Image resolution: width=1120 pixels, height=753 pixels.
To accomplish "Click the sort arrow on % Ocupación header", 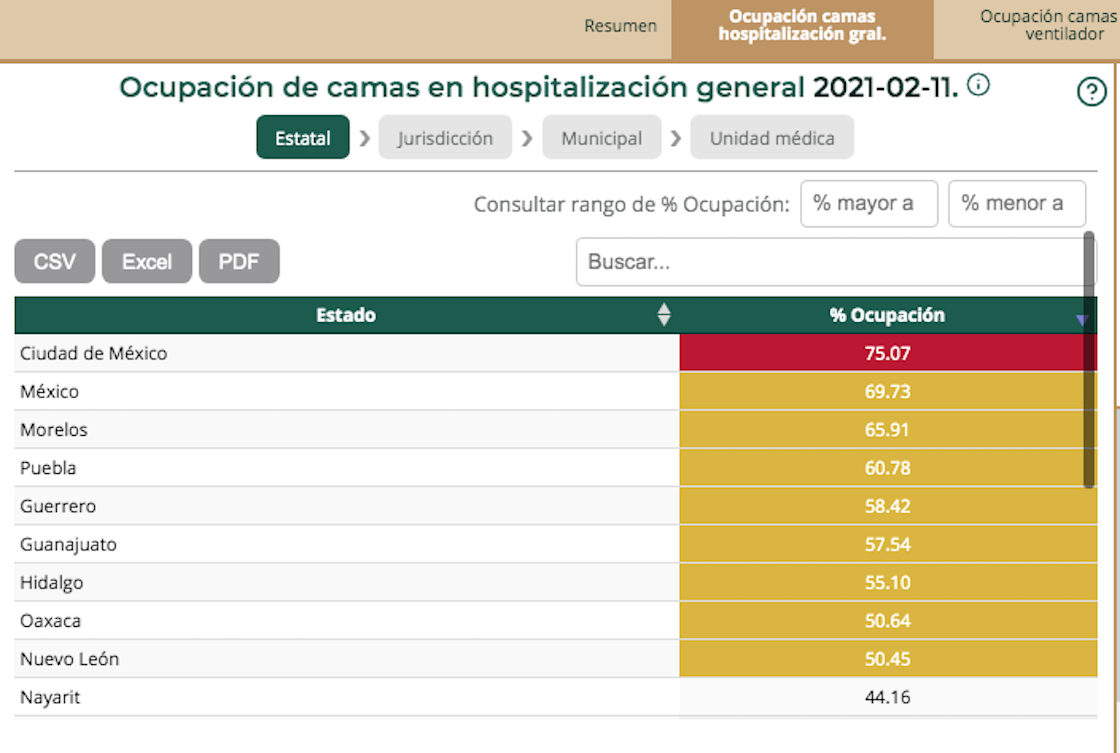I will pos(1082,318).
